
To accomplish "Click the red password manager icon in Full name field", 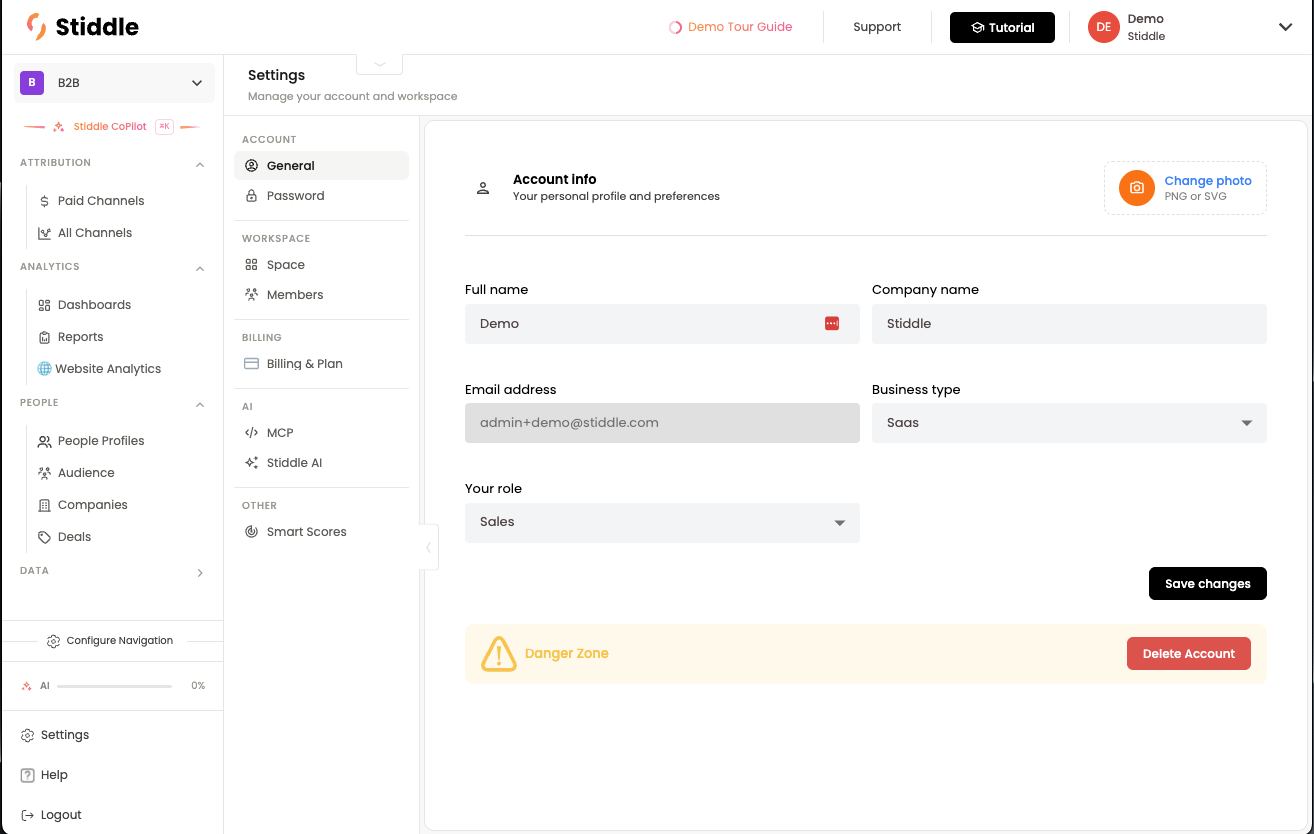I will (832, 323).
